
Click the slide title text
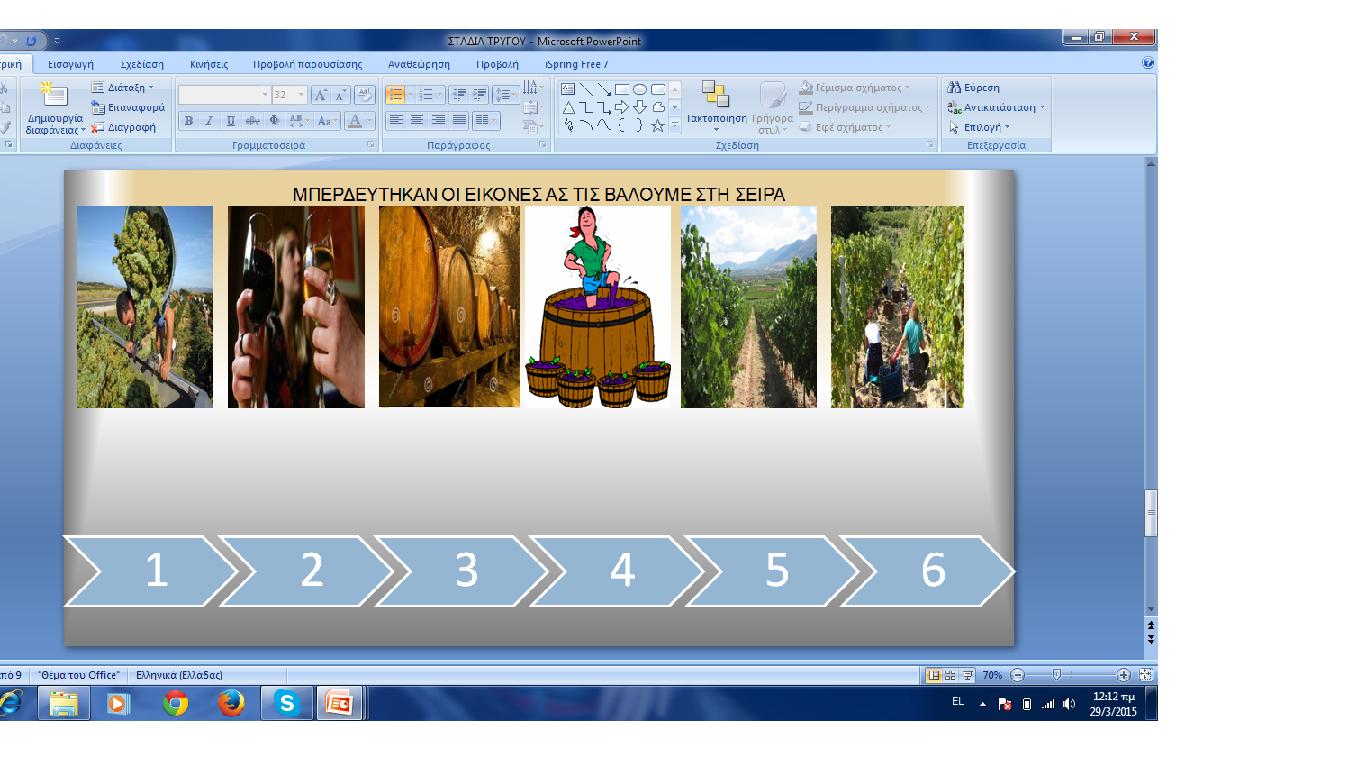pyautogui.click(x=539, y=195)
